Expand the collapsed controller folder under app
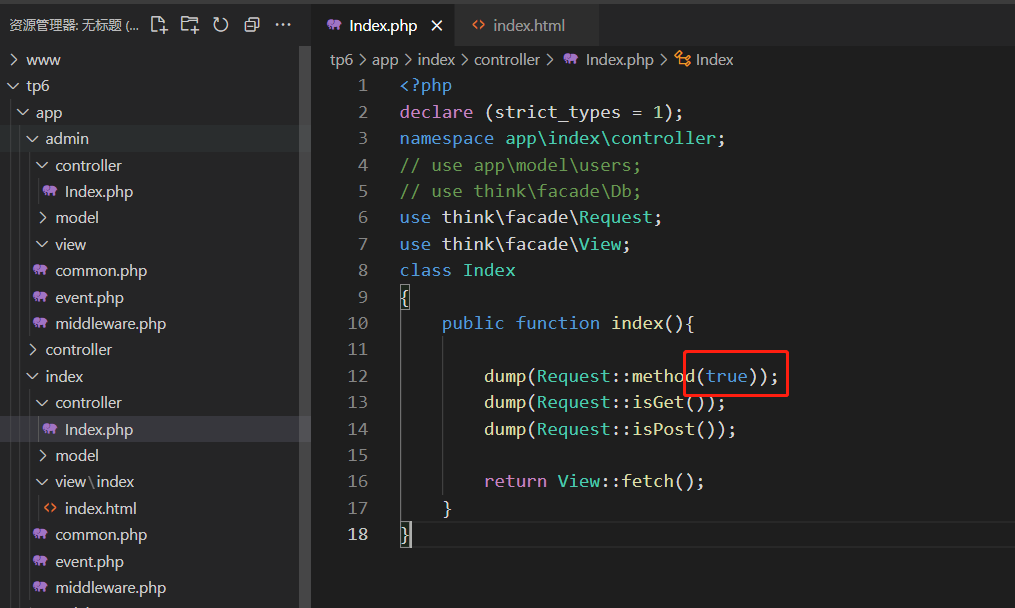Viewport: 1015px width, 608px height. [155, 350]
